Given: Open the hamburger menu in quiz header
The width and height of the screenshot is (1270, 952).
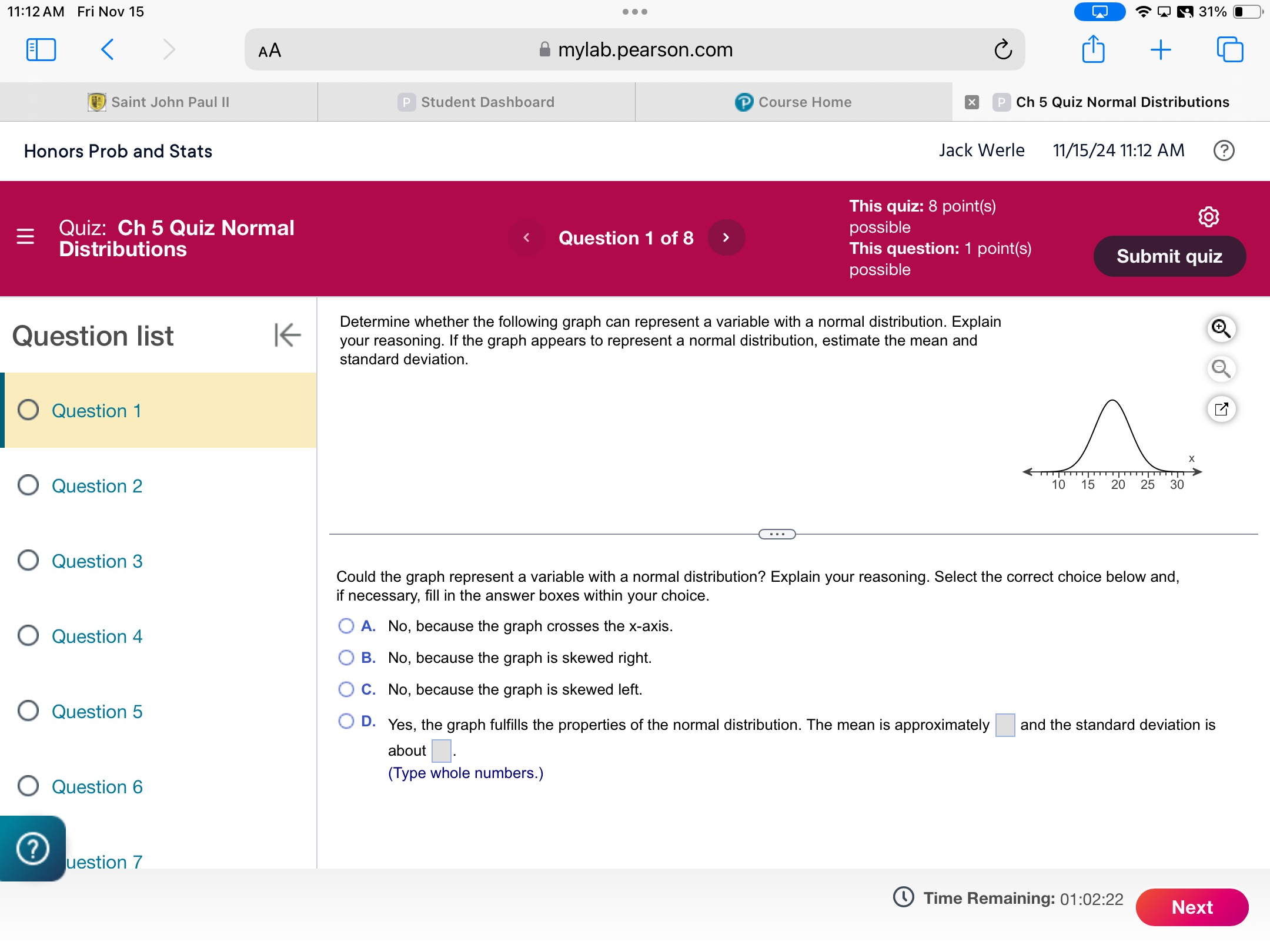Looking at the screenshot, I should click(25, 236).
